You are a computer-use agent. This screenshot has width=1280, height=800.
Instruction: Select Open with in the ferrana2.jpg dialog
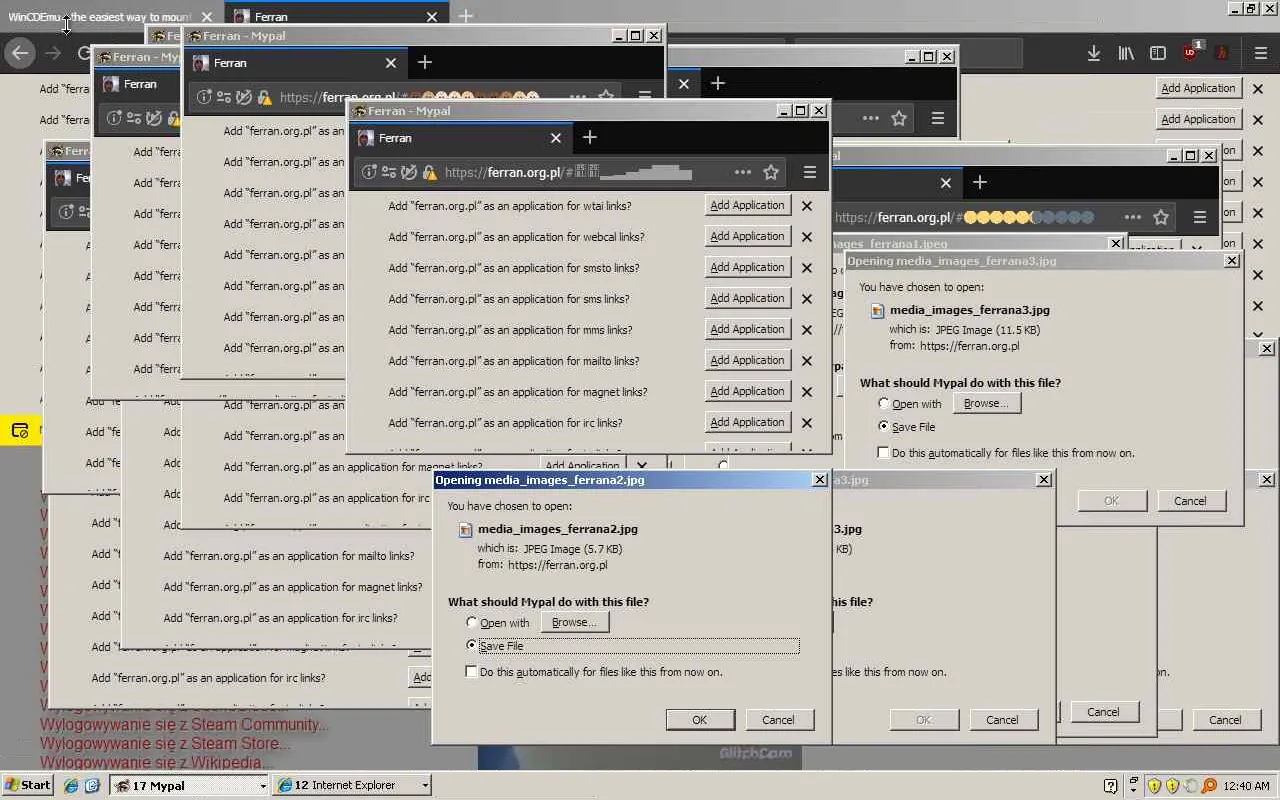[472, 623]
